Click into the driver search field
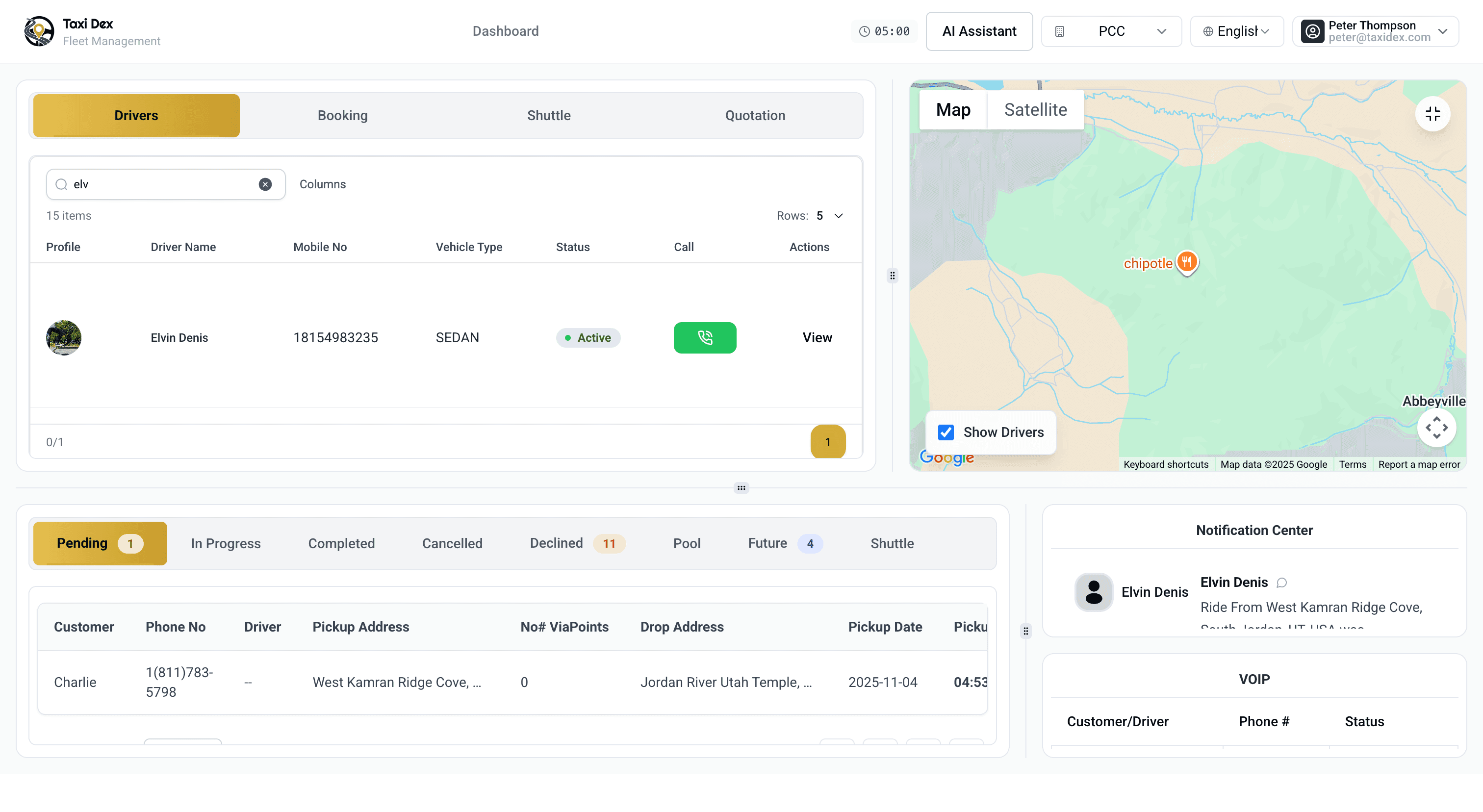 click(165, 184)
